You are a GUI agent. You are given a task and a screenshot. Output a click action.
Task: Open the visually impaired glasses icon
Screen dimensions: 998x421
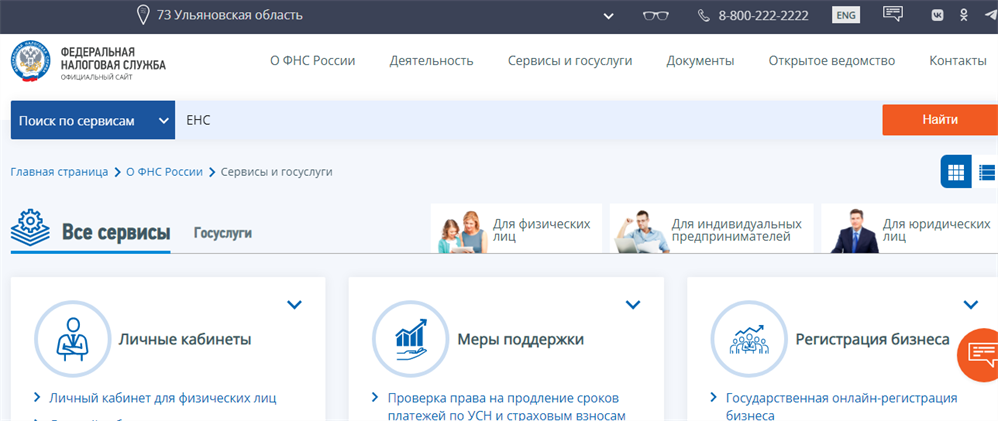(x=655, y=15)
